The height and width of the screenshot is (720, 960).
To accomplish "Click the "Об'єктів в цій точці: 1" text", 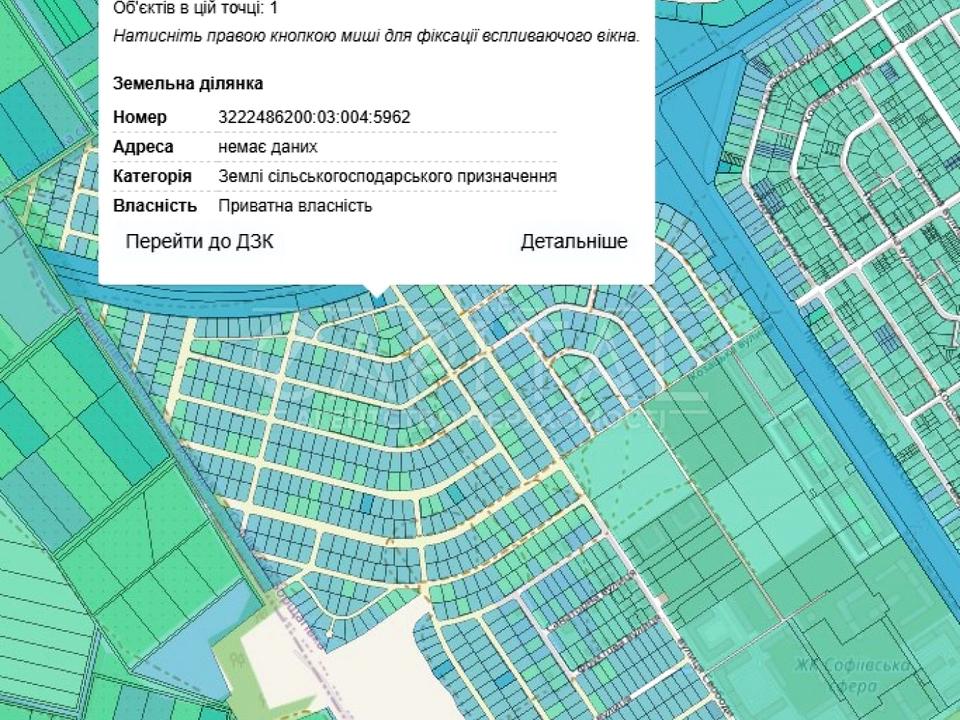I will 196,8.
